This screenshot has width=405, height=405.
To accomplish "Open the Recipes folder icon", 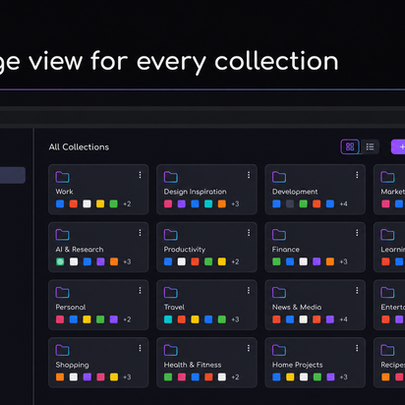I will pyautogui.click(x=387, y=350).
